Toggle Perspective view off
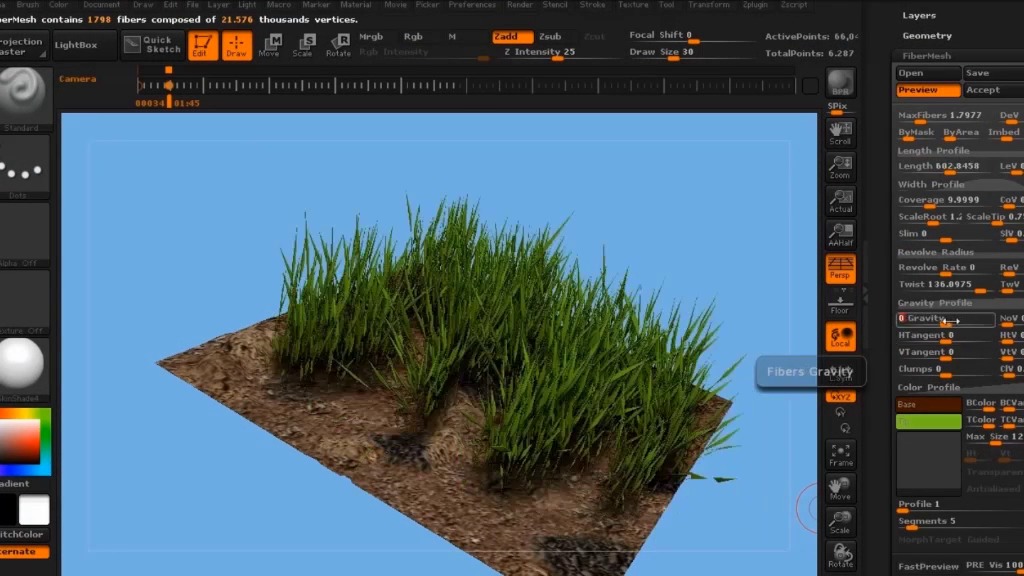This screenshot has height=576, width=1024. [840, 267]
